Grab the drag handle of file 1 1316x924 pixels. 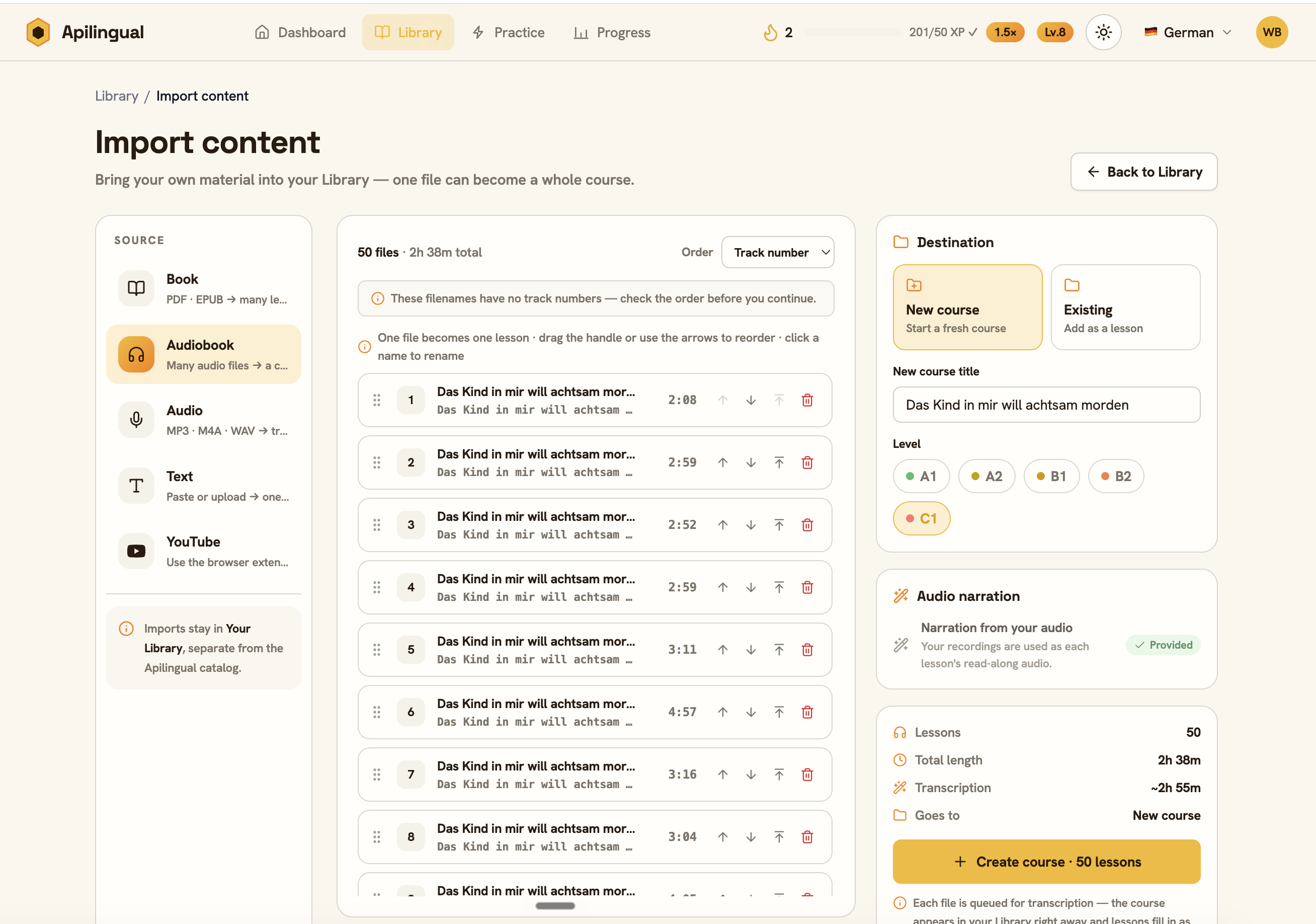pos(377,400)
